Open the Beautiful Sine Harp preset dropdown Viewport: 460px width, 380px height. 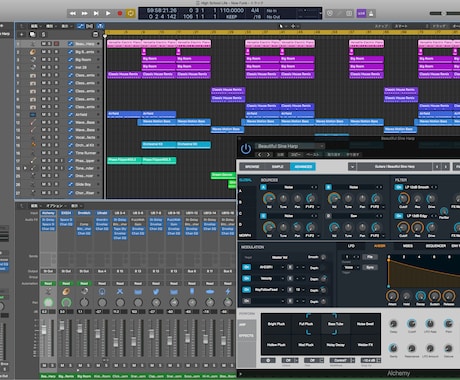coord(290,146)
